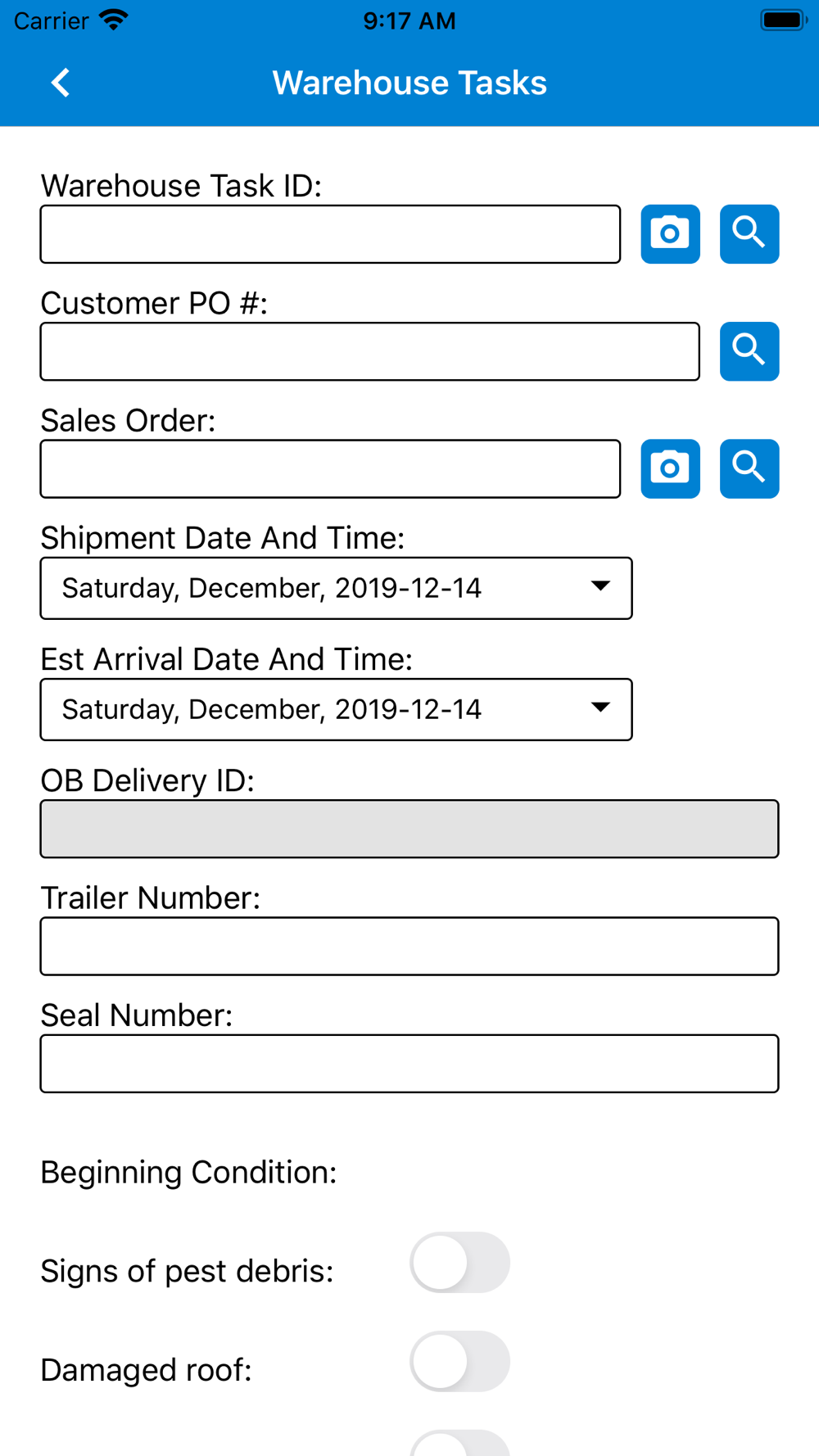Tap the battery indicator icon
Viewport: 819px width, 1456px height.
[782, 20]
